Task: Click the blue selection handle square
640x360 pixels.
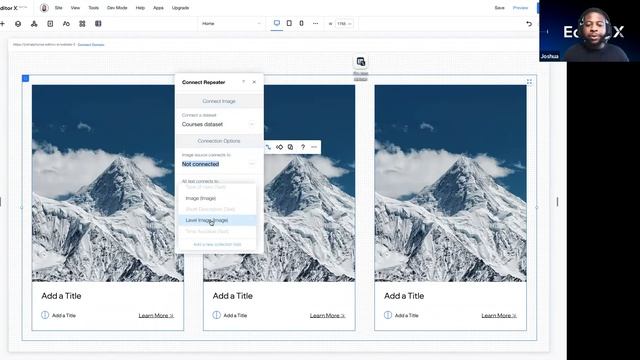Action: pos(25,78)
